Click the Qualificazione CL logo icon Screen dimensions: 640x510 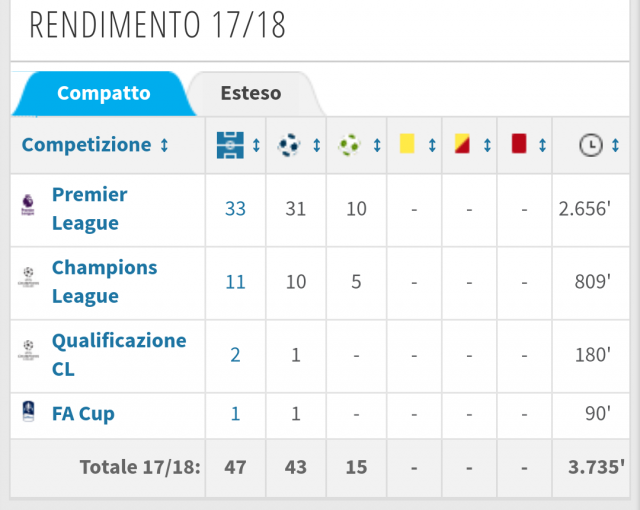pyautogui.click(x=27, y=355)
